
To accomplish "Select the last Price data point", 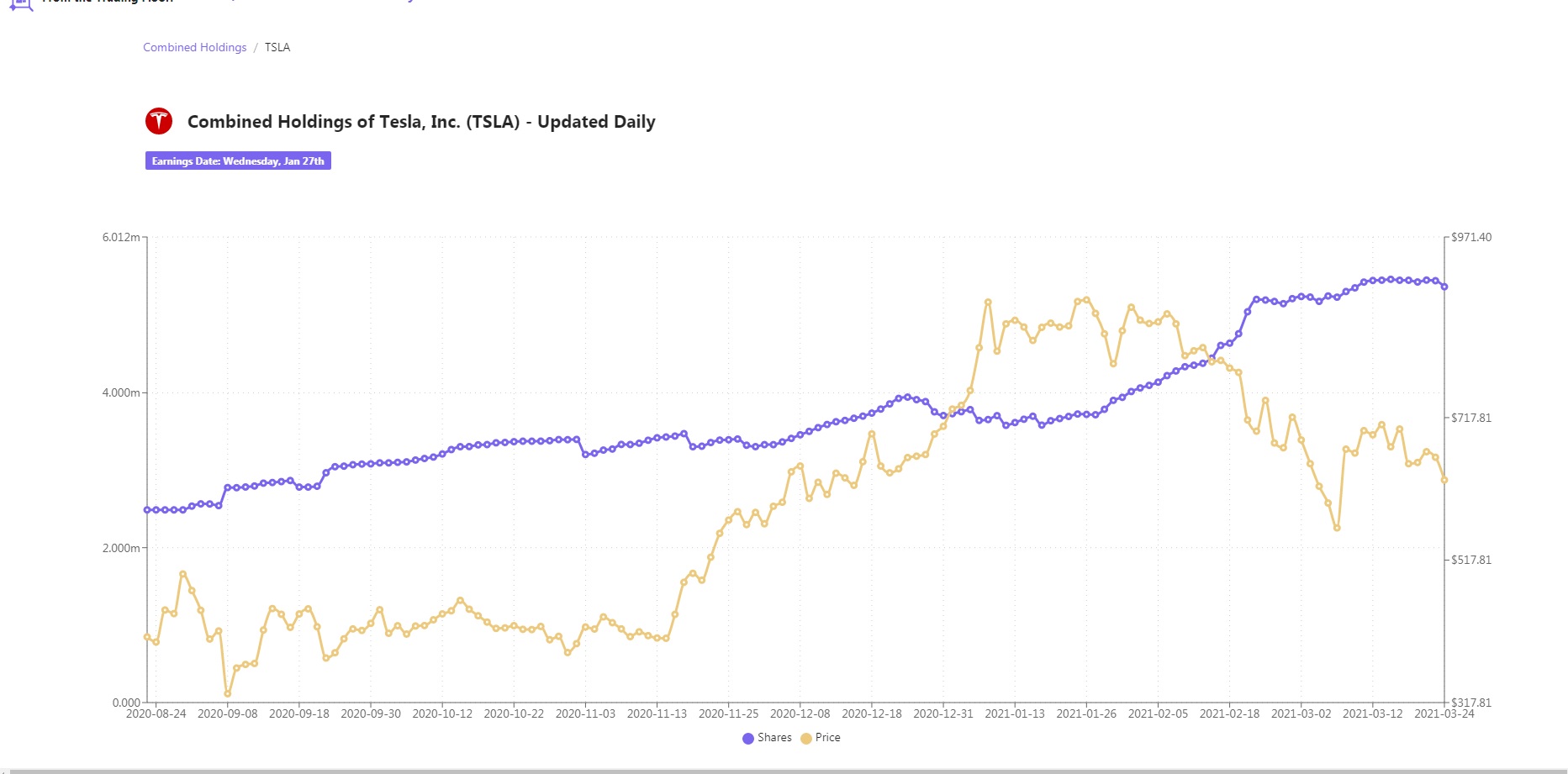I will coord(1444,480).
